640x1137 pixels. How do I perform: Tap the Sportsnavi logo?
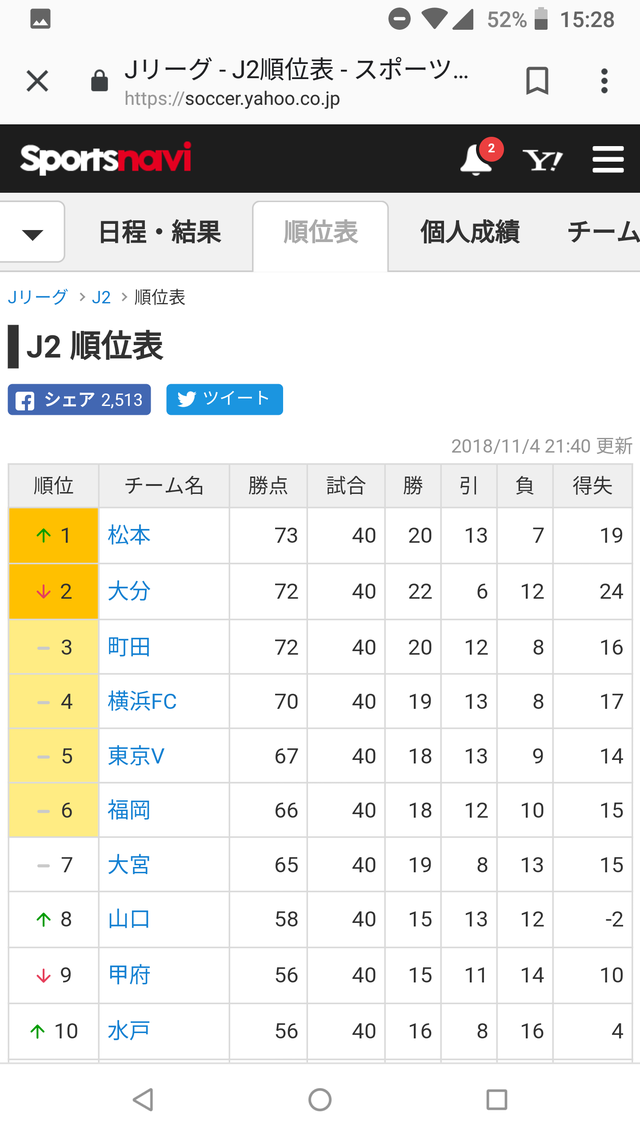tap(106, 159)
